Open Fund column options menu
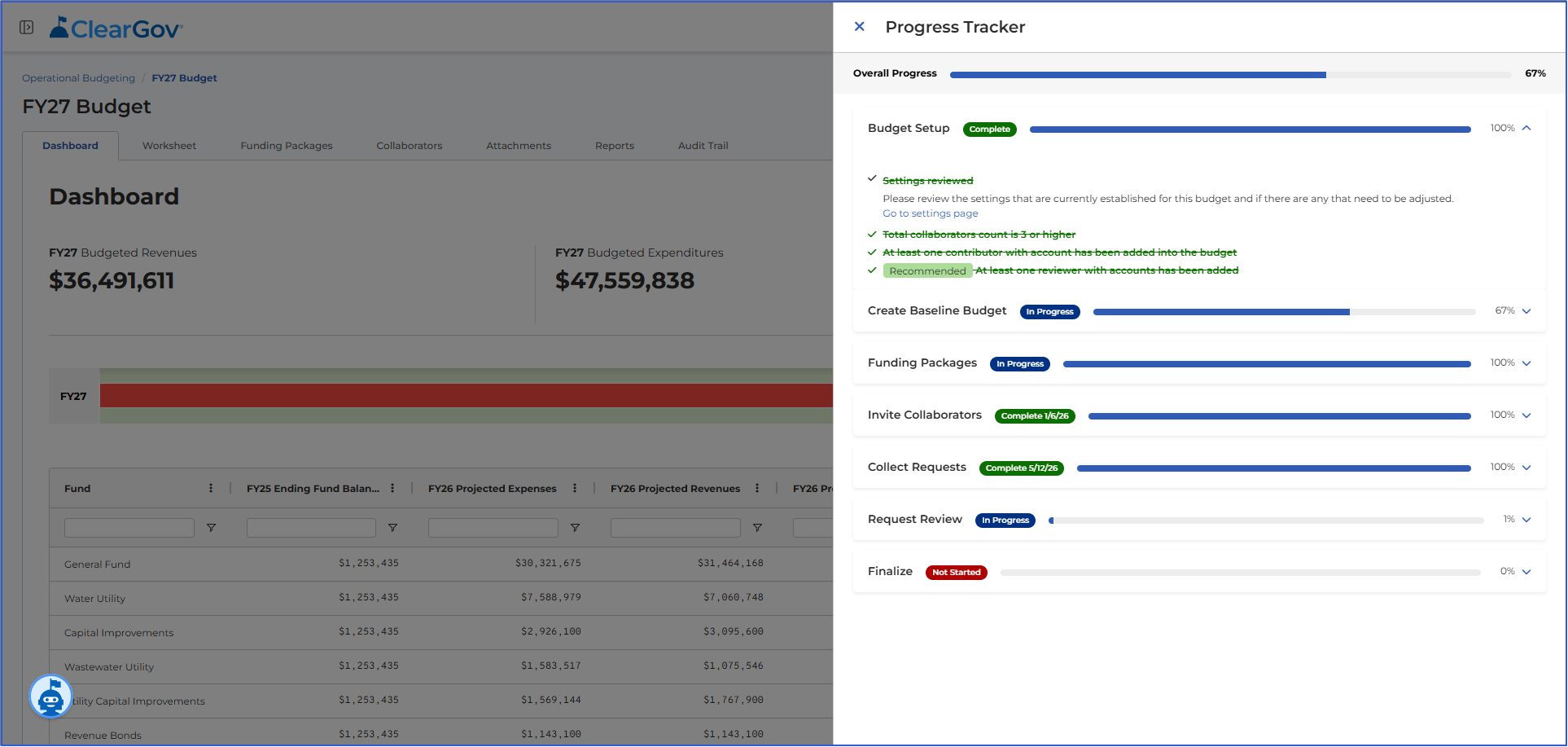 pos(211,488)
